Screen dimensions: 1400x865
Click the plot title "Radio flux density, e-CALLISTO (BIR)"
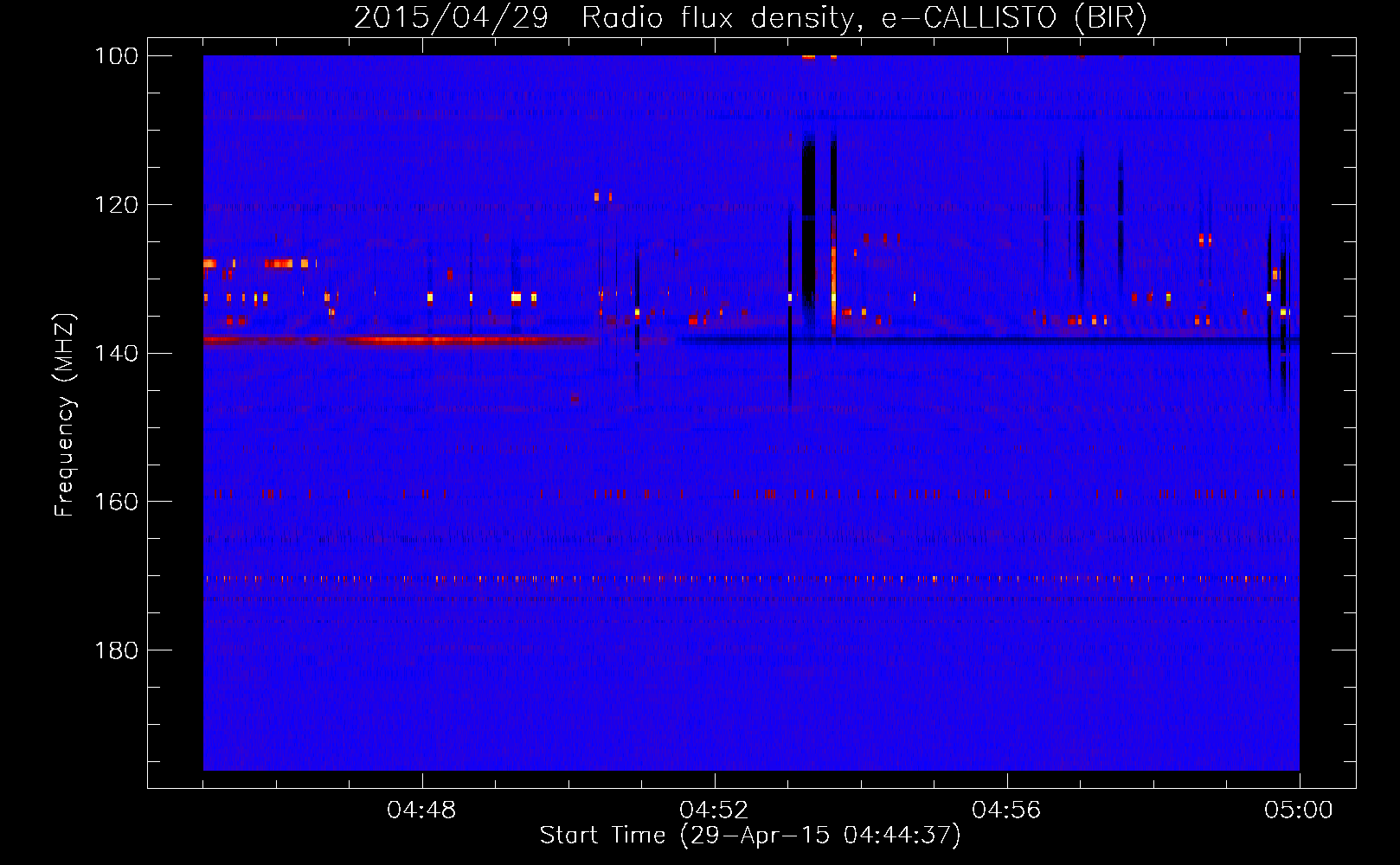coord(864,17)
